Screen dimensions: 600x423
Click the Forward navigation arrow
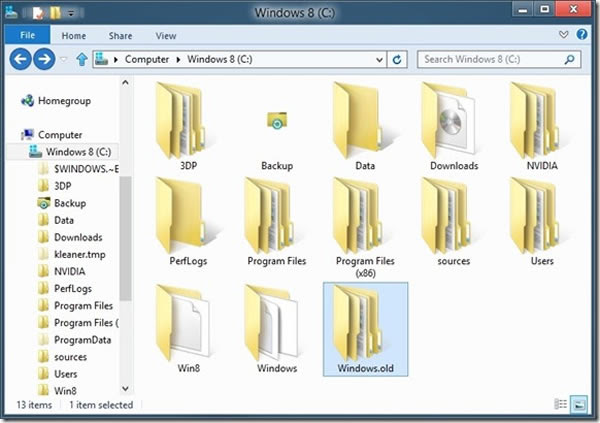coord(44,60)
